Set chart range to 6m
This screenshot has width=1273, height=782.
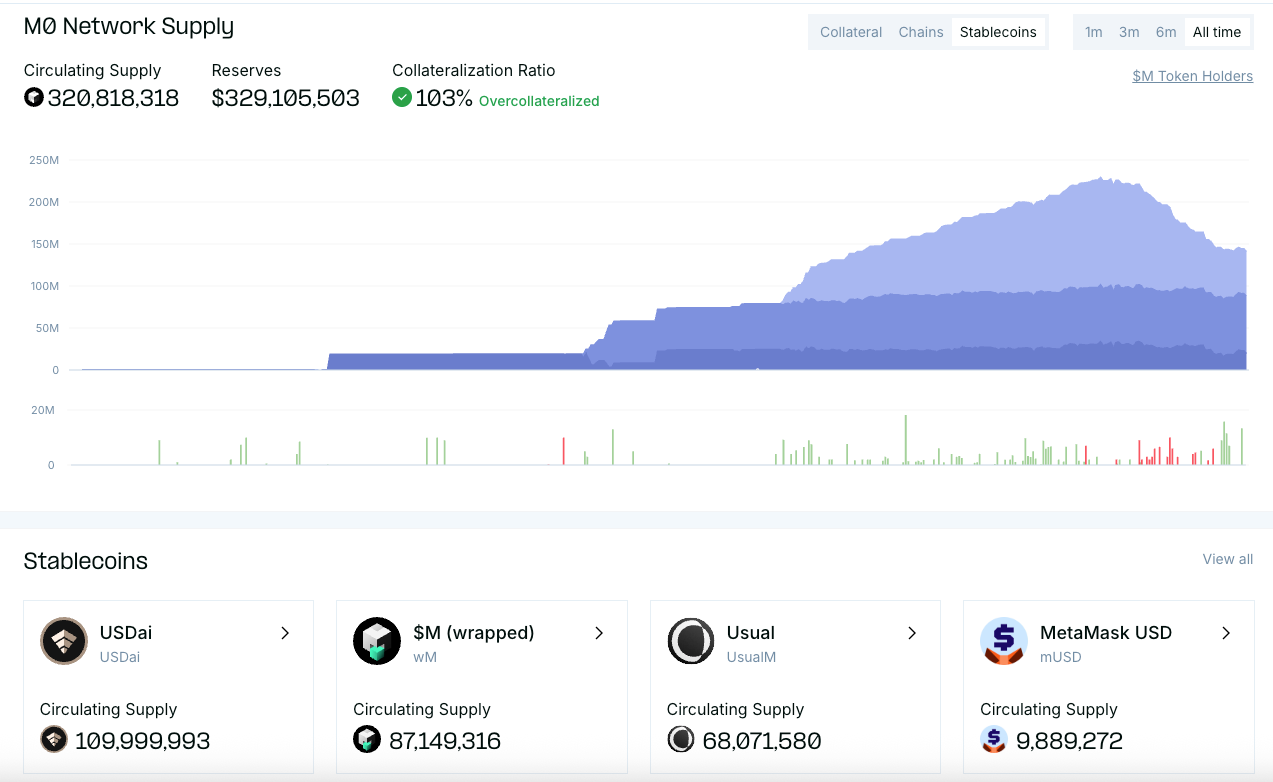point(1166,32)
